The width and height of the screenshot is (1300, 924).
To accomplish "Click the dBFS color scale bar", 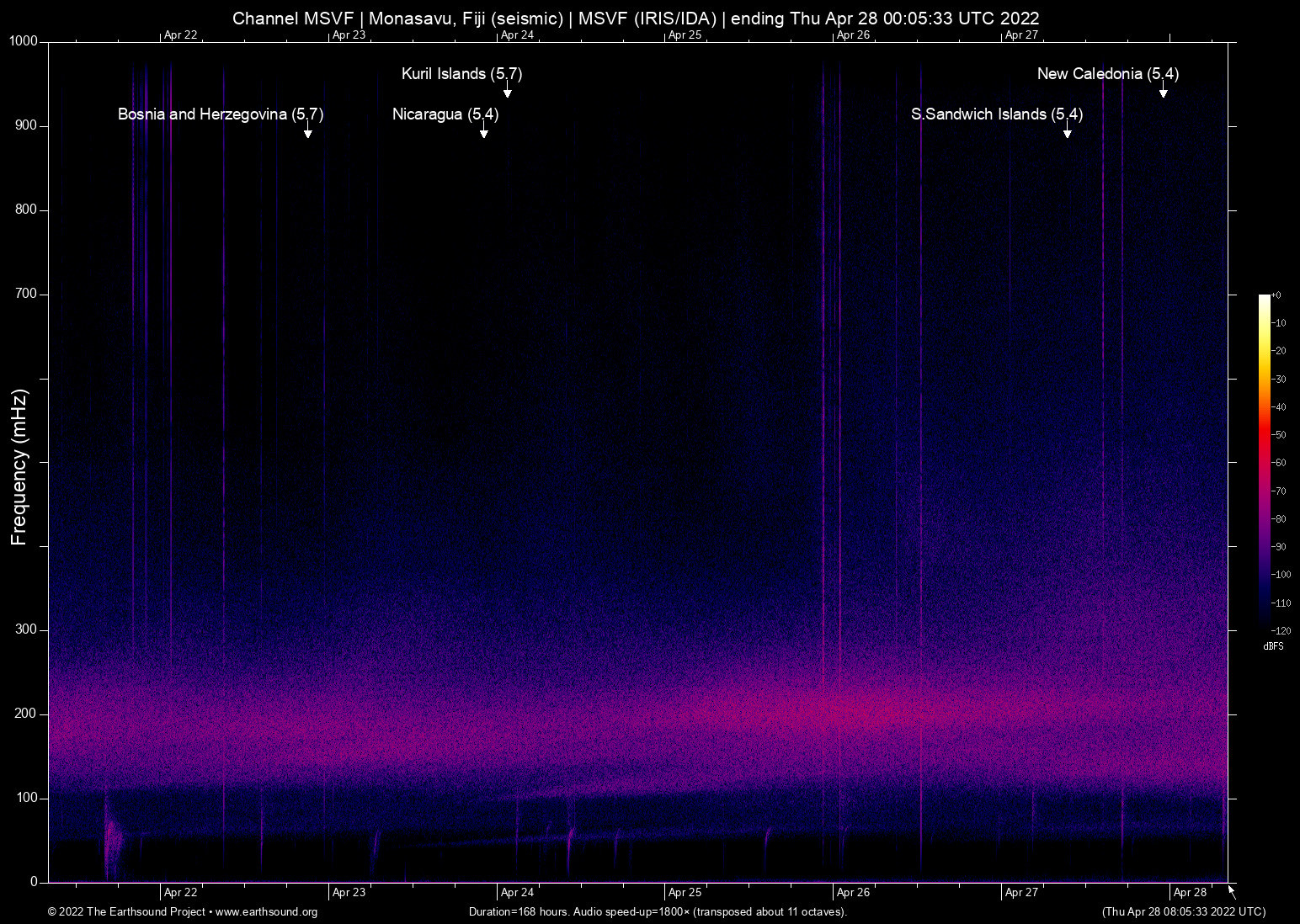I will pos(1264,462).
